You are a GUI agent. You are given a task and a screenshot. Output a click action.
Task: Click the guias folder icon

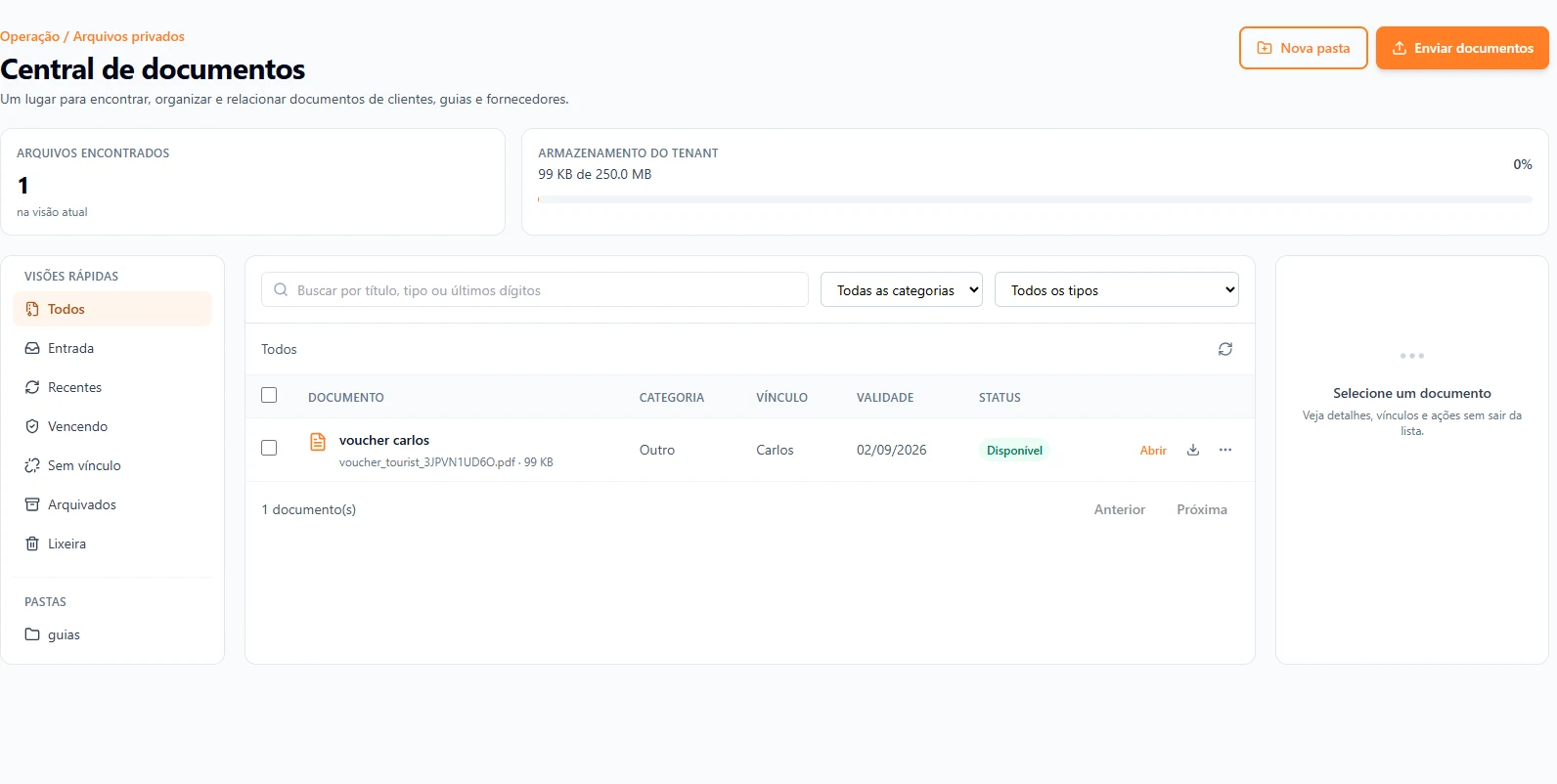click(x=32, y=634)
